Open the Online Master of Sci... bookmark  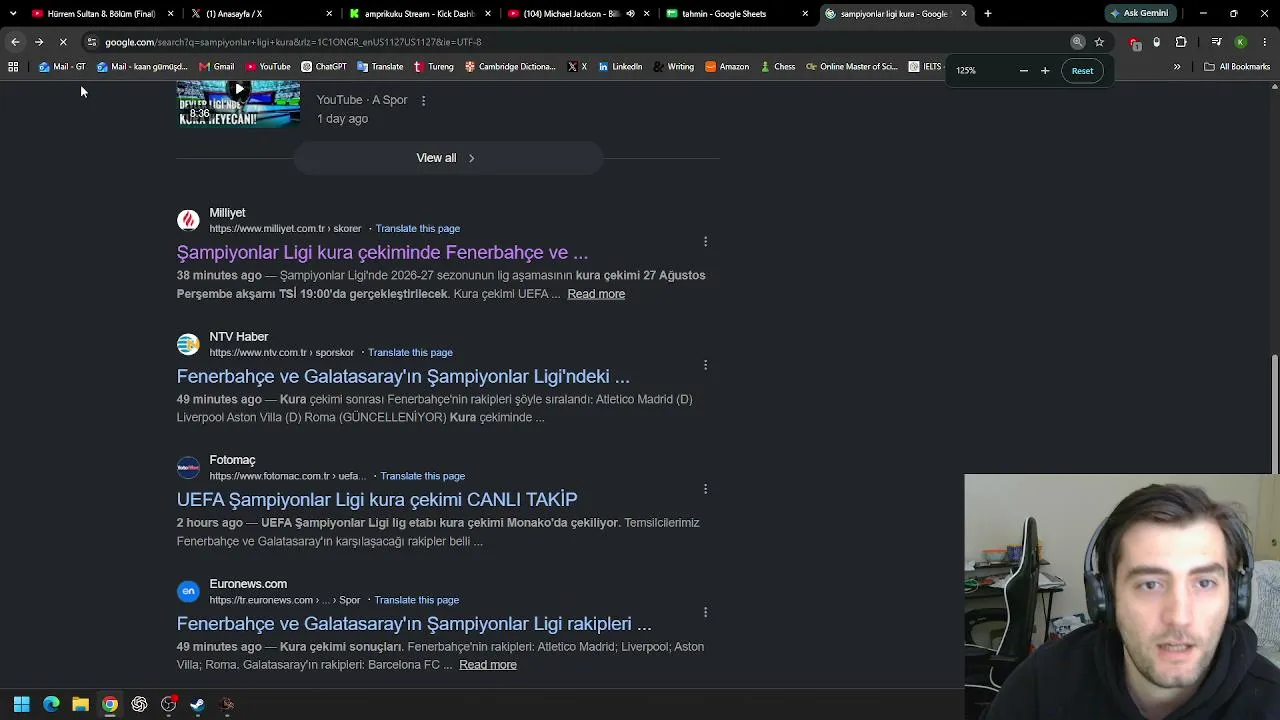[852, 67]
